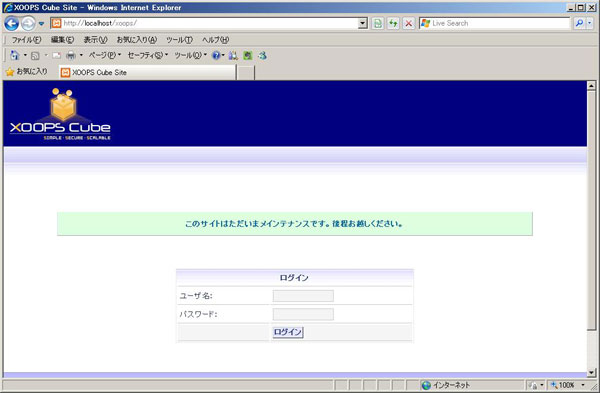Expand the zoom level dropdown arrow
600x393 pixels.
pyautogui.click(x=583, y=385)
